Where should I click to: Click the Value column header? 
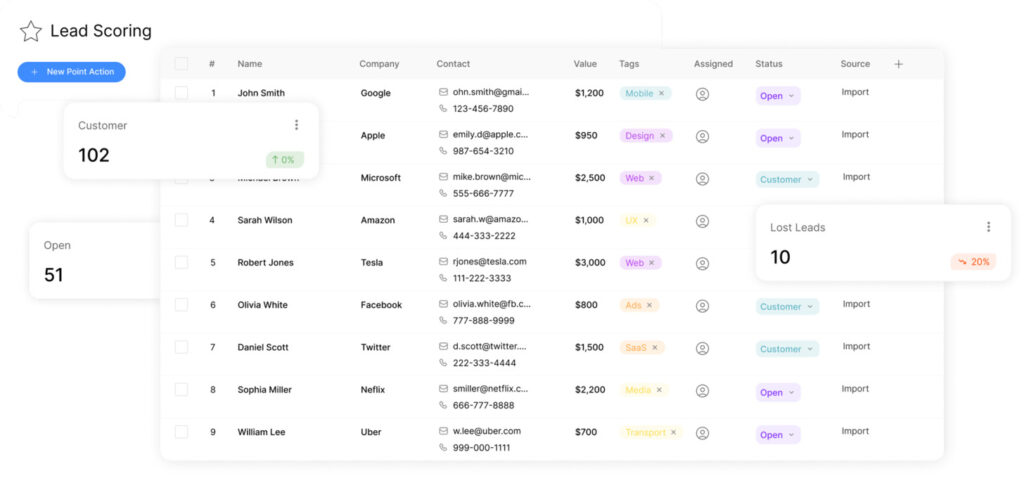pyautogui.click(x=585, y=64)
